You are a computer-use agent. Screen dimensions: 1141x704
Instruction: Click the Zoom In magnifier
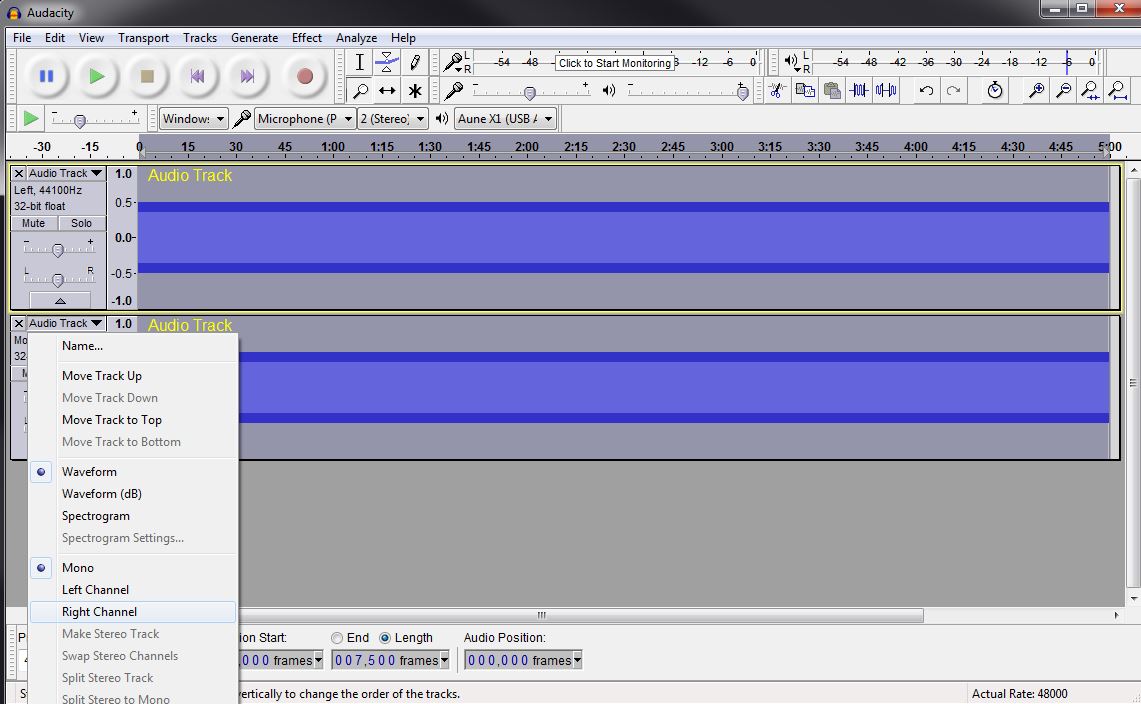coord(1037,91)
